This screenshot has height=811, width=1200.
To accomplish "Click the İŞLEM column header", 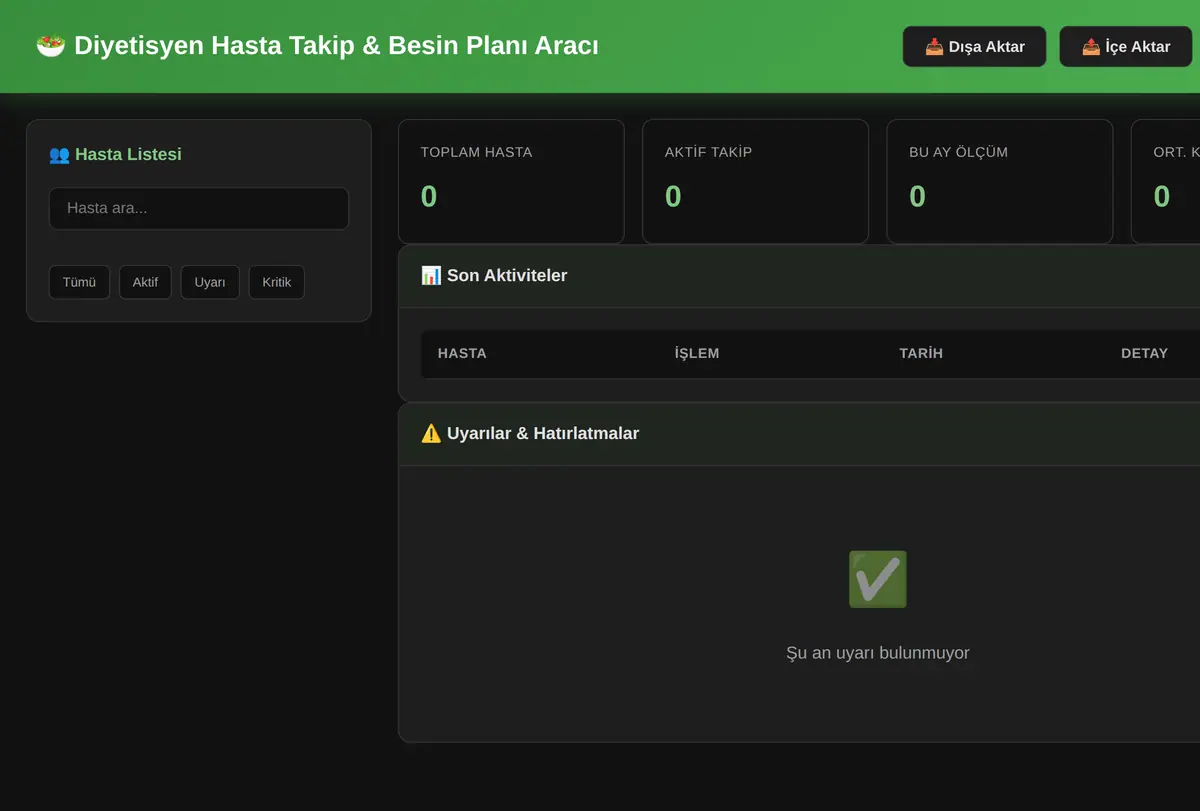I will click(x=697, y=353).
